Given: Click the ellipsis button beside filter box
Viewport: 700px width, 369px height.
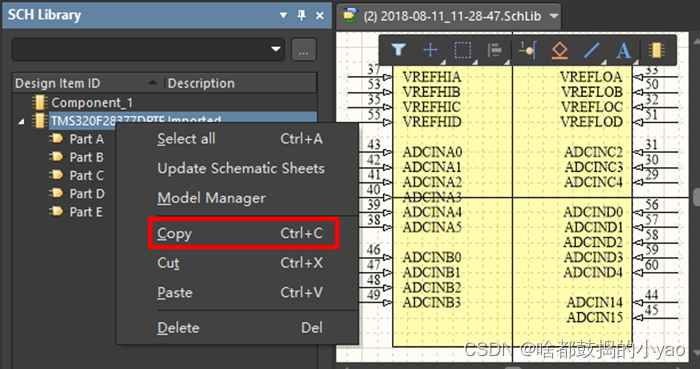Looking at the screenshot, I should 304,50.
